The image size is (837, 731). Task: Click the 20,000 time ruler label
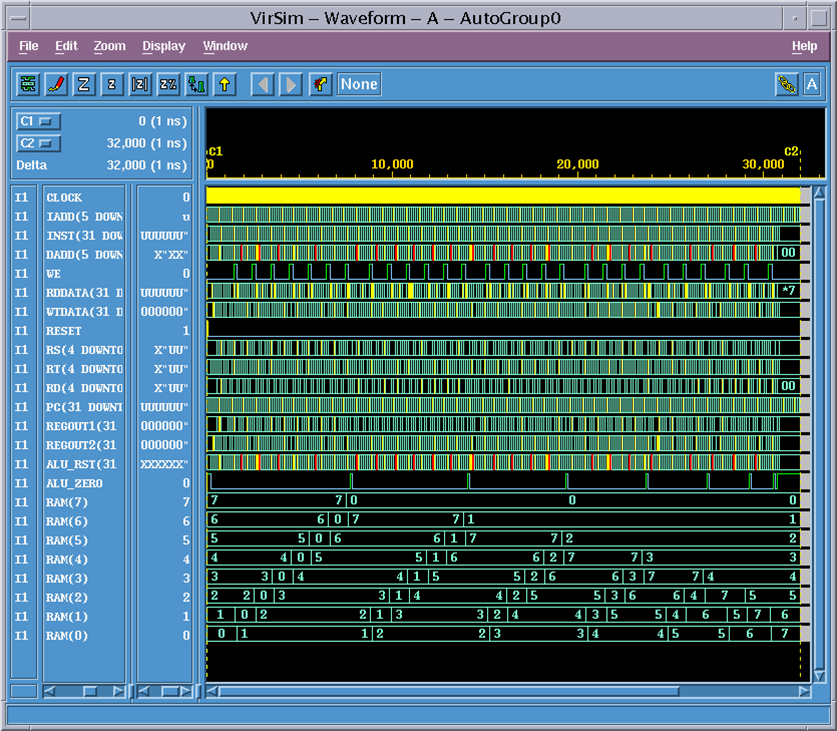click(578, 164)
